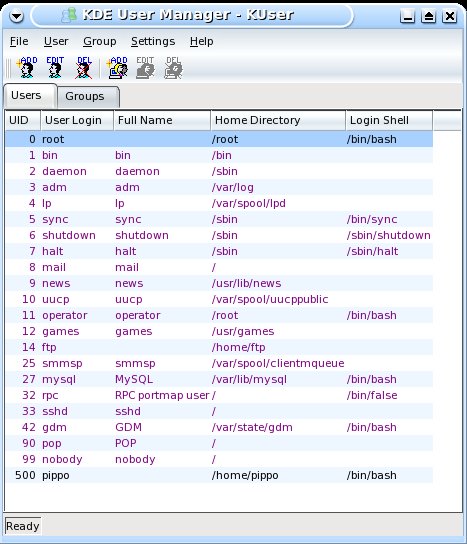The image size is (467, 544).
Task: Select the operator user row
Action: click(219, 315)
